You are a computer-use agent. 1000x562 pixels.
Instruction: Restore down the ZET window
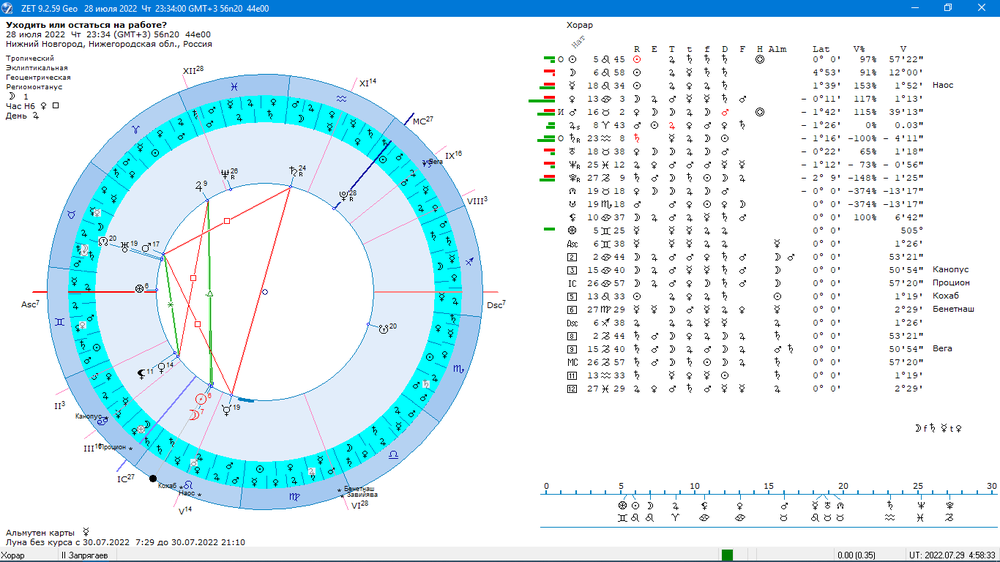(x=948, y=8)
